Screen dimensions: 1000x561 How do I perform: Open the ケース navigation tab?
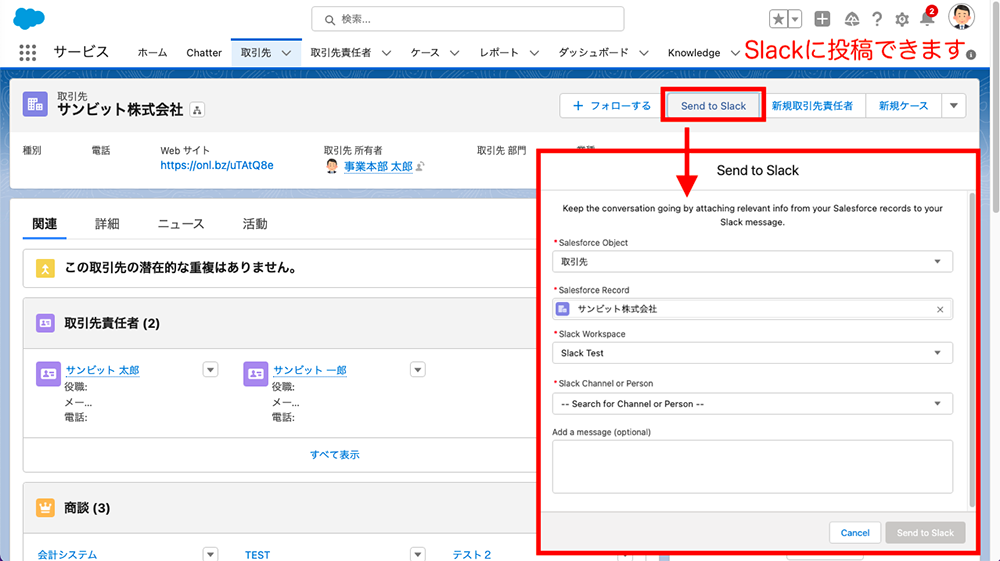tap(425, 53)
